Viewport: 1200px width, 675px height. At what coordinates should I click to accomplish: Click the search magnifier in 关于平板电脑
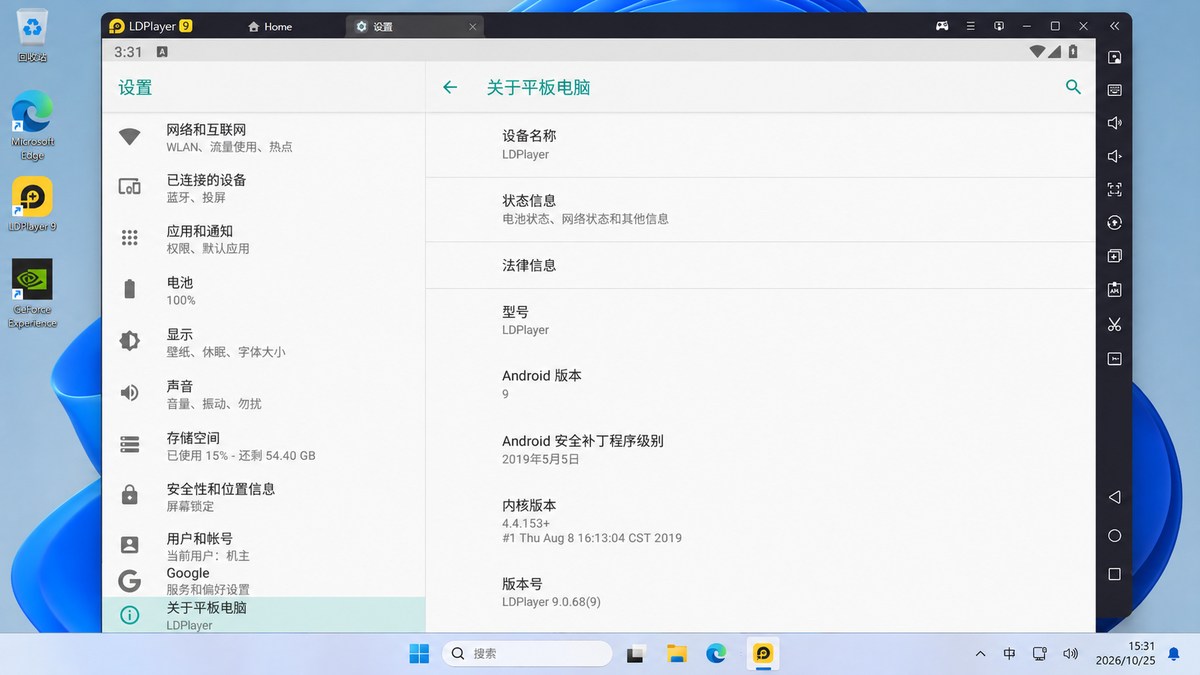tap(1073, 87)
